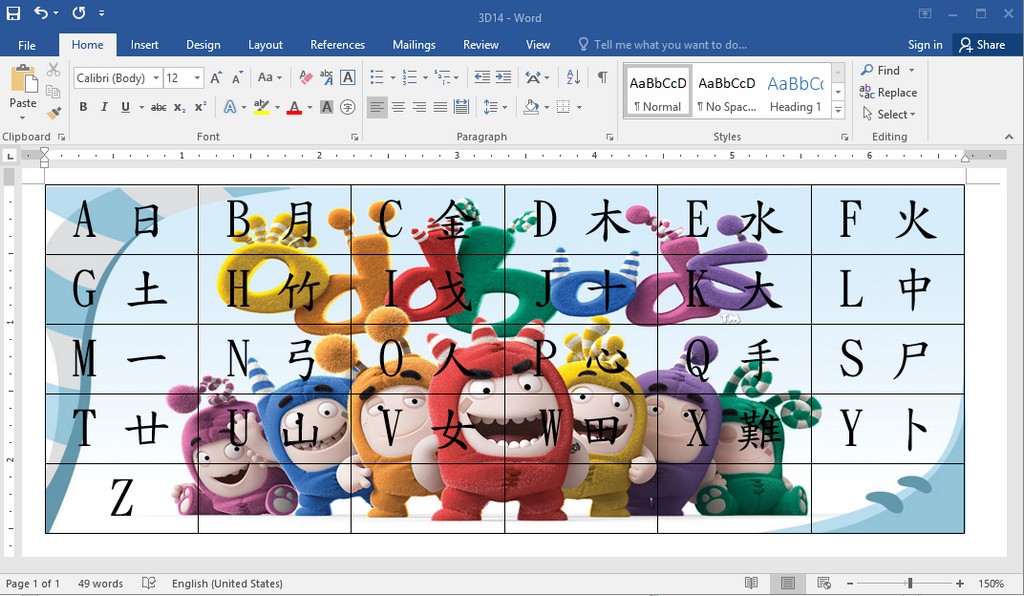The height and width of the screenshot is (596, 1024).
Task: Click the Character Border icon
Action: pos(348,78)
